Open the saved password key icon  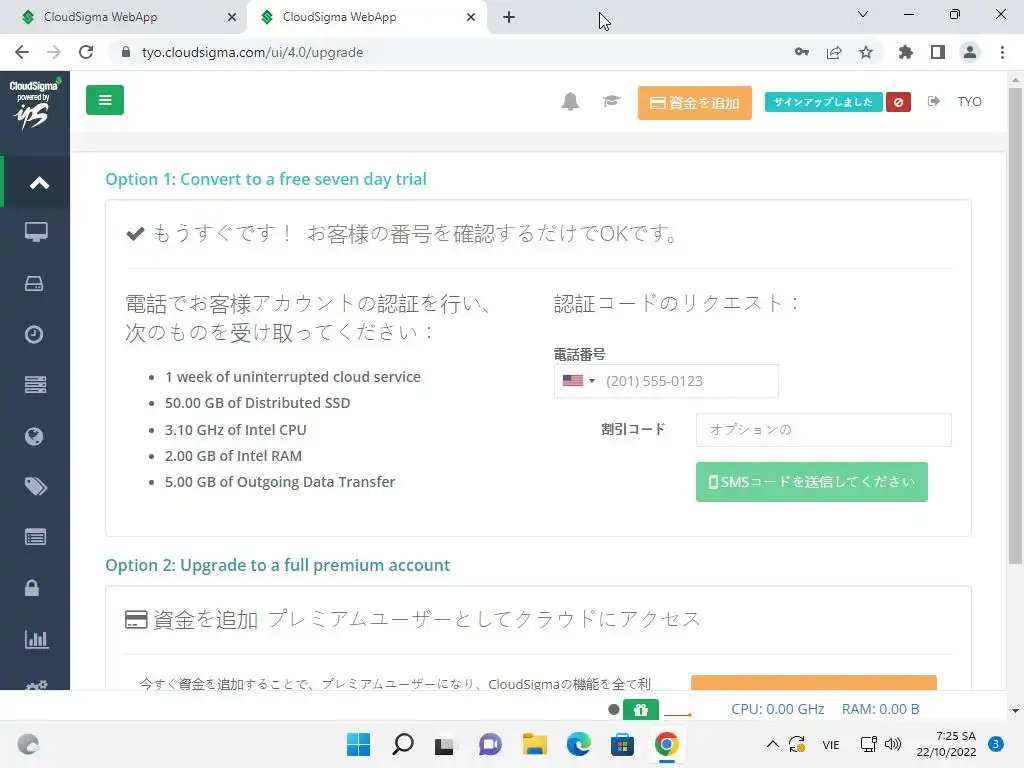tap(802, 52)
